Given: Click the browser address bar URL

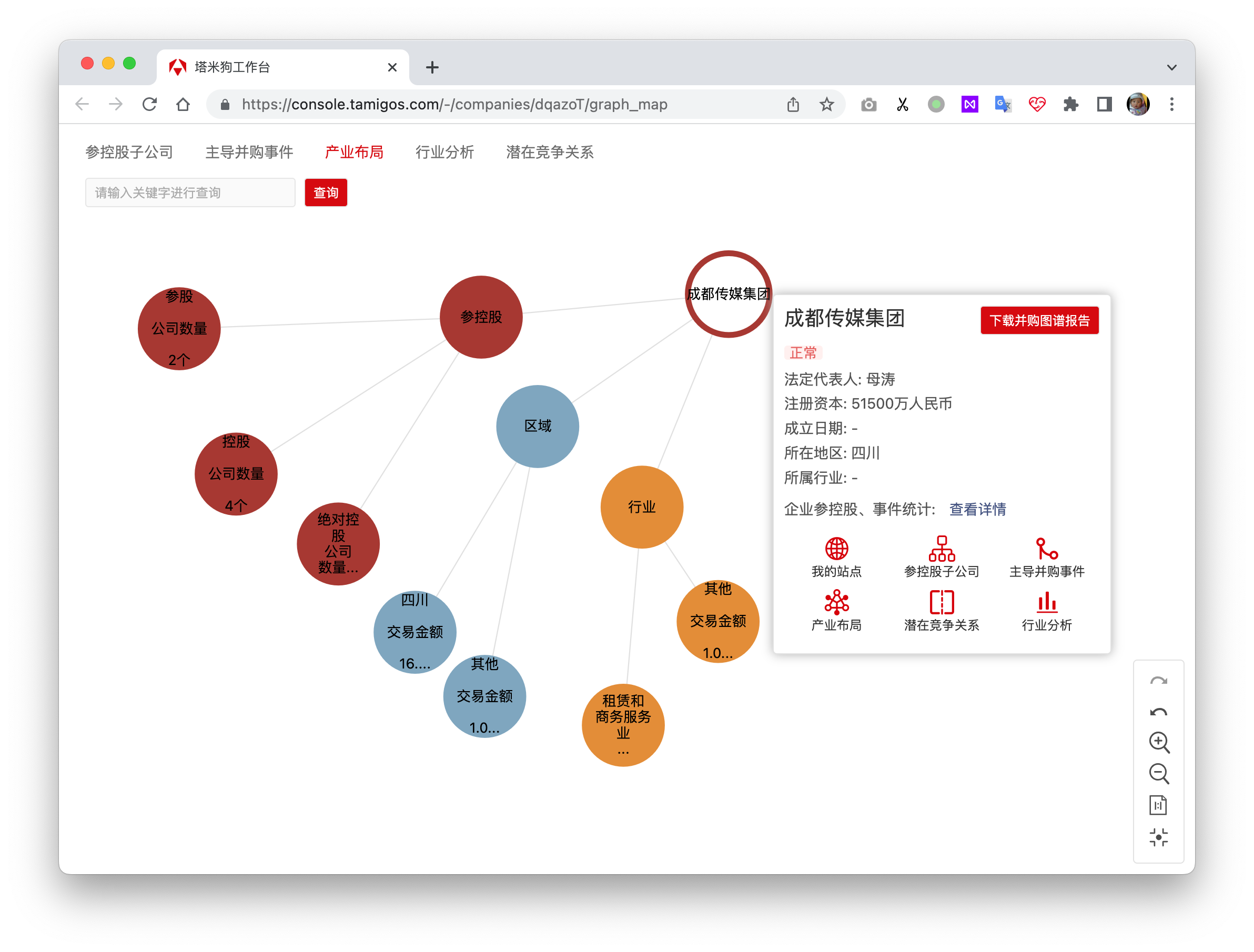Looking at the screenshot, I should pos(454,104).
